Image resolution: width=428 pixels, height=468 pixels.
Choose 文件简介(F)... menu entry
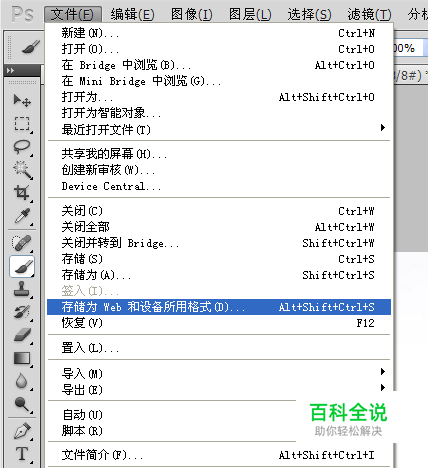(x=219, y=455)
